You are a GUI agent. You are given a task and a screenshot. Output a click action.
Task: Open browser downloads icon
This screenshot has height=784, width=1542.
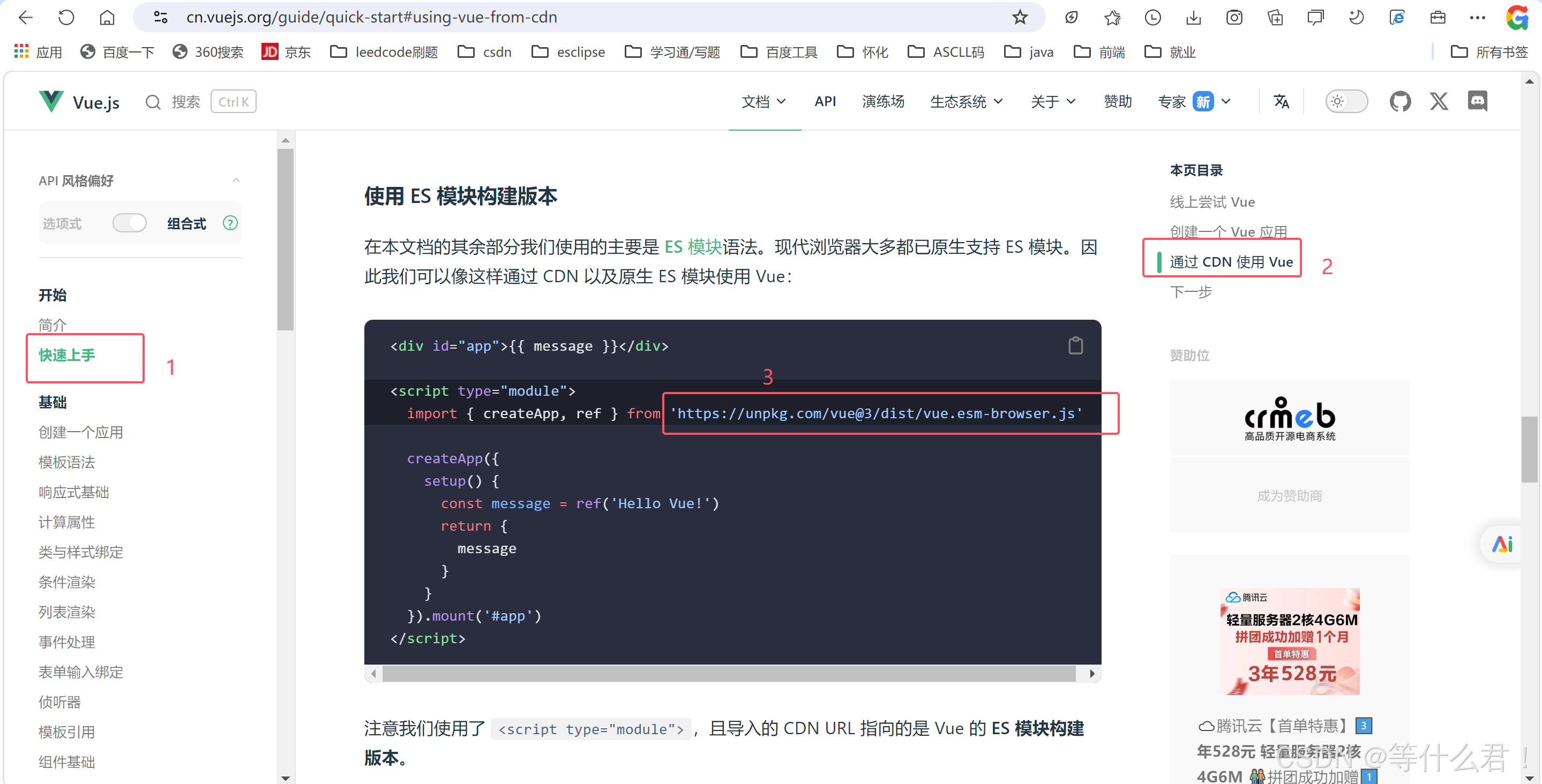click(1193, 17)
